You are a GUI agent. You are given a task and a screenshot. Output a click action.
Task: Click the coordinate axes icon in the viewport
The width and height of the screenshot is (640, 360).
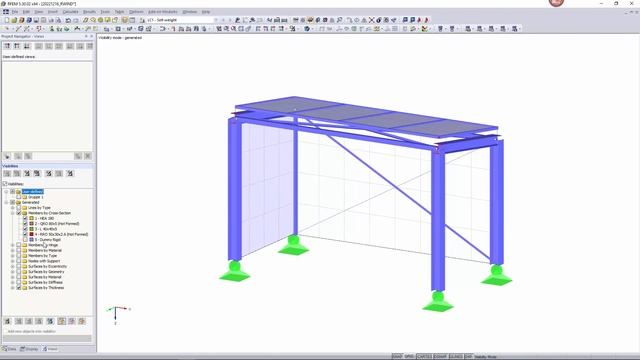point(117,315)
